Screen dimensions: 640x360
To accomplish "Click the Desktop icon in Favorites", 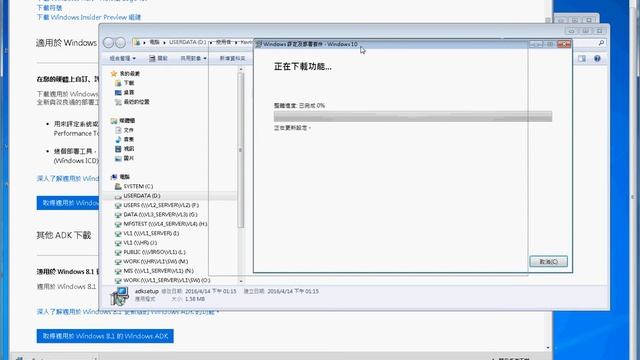I will (x=118, y=92).
